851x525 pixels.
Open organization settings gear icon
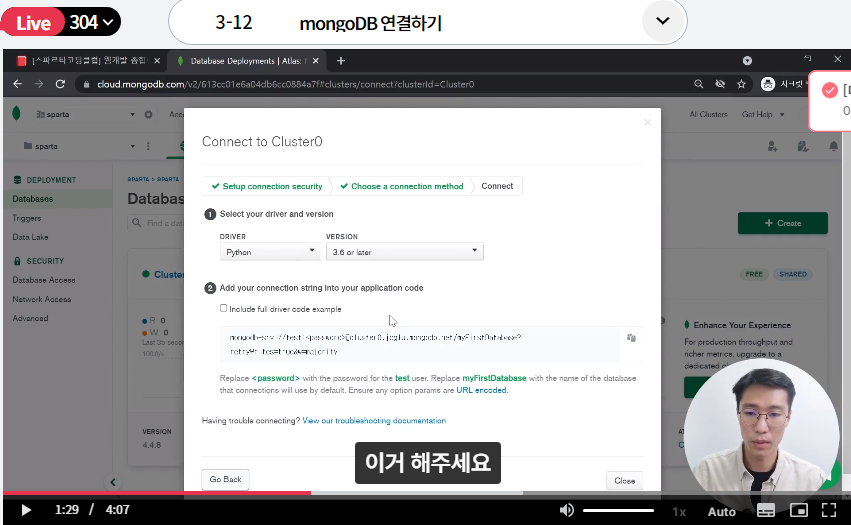(x=148, y=115)
